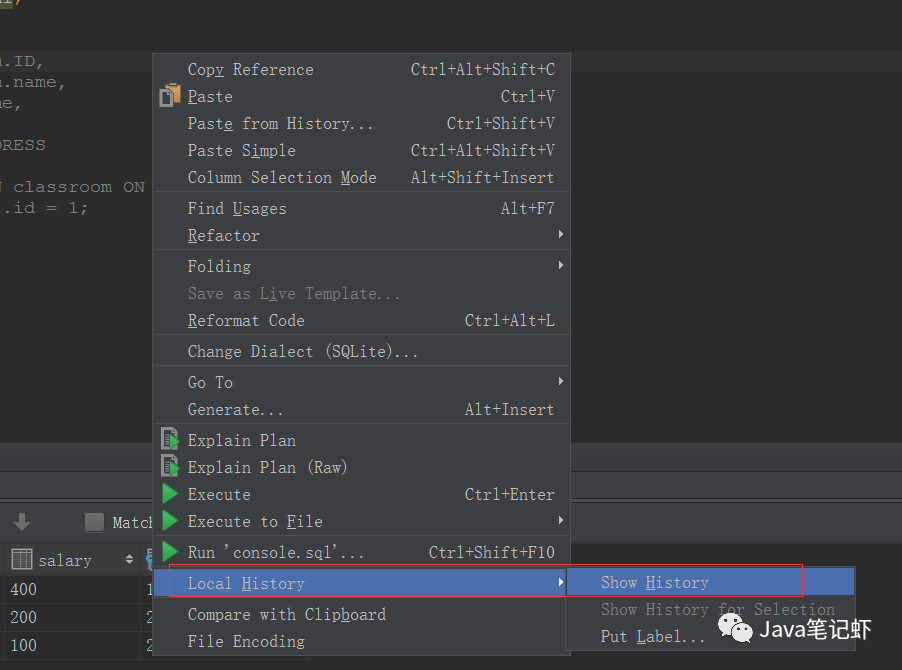The width and height of the screenshot is (902, 670).
Task: Click the Run 'console.sql' play icon
Action: pos(170,552)
